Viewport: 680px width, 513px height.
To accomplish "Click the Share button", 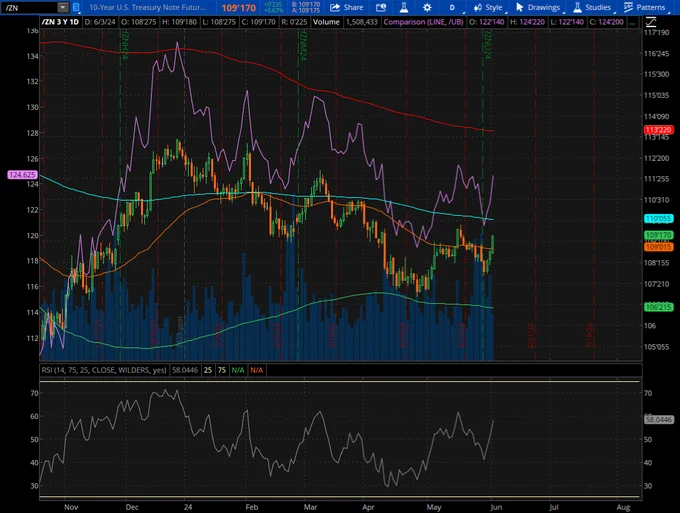I will [x=347, y=7].
